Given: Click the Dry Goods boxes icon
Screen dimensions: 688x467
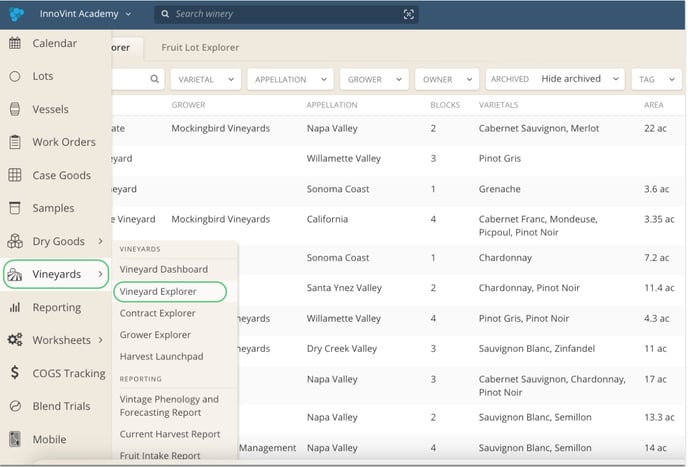Looking at the screenshot, I should tap(15, 241).
